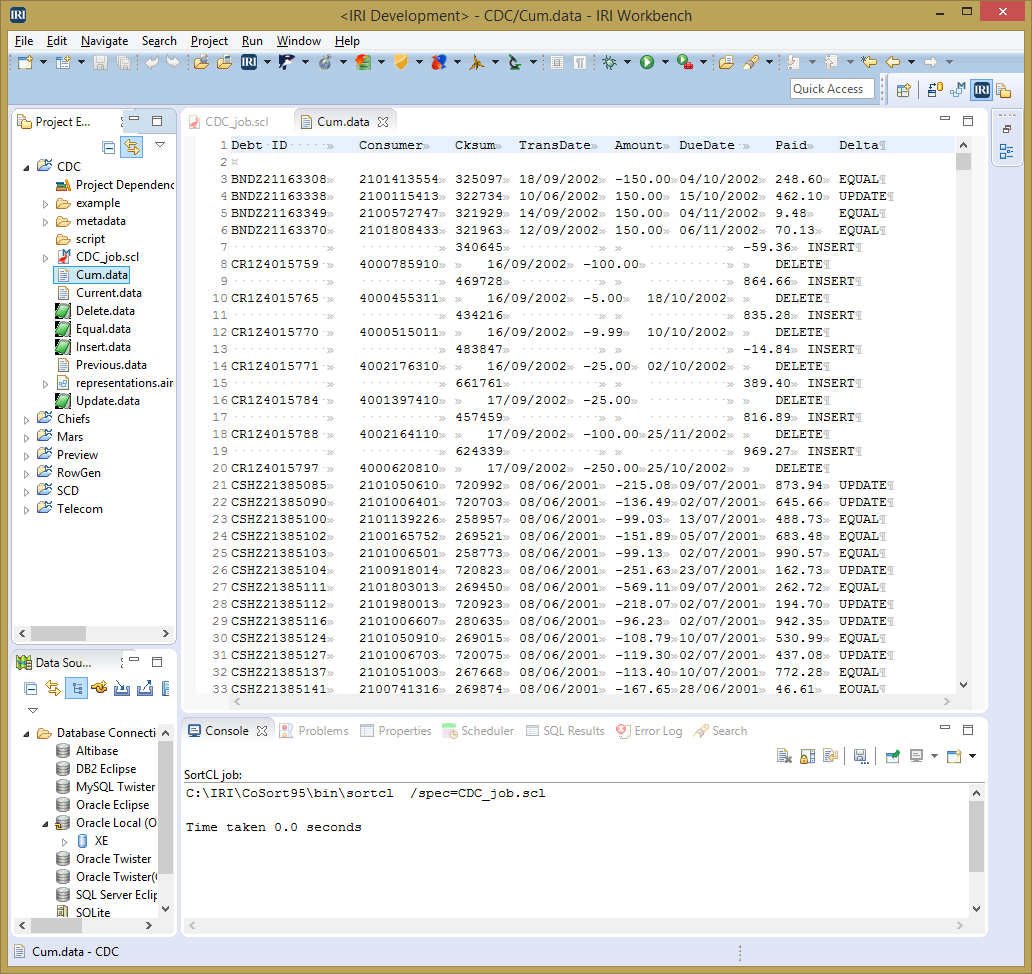Click Project Explorer horizontal scrollbar thumb

[58, 633]
